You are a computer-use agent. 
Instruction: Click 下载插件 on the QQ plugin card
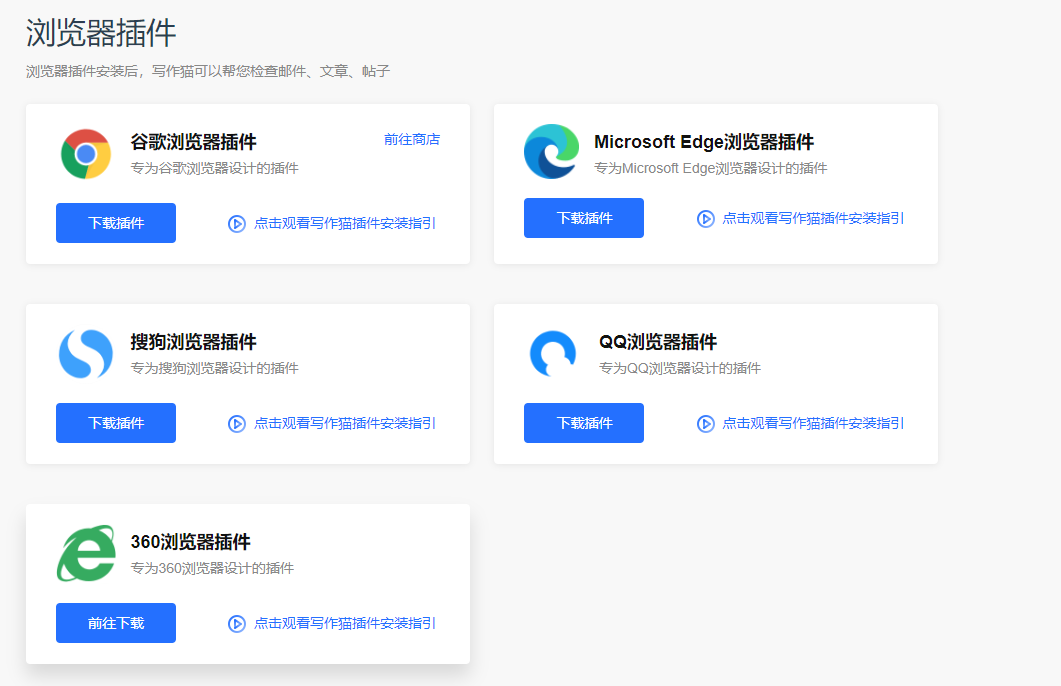(583, 422)
